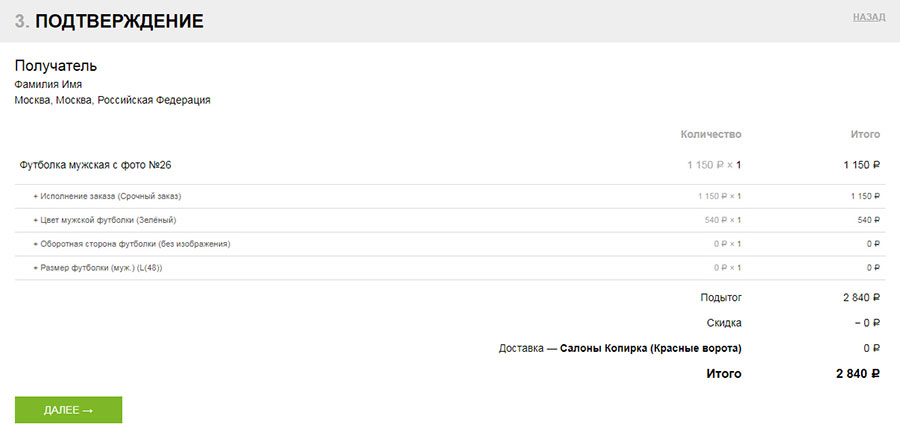This screenshot has height=430, width=900.
Task: Select the Получатель section title
Action: point(56,66)
